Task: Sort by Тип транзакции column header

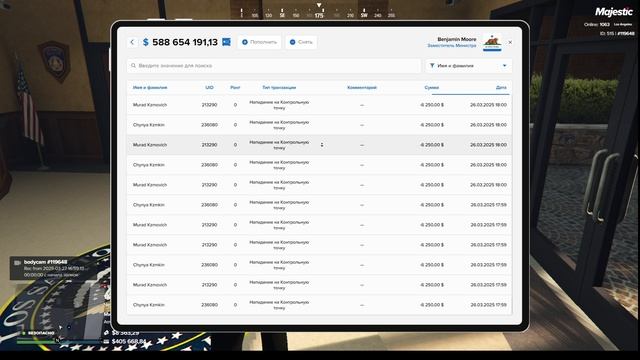Action: (279, 87)
